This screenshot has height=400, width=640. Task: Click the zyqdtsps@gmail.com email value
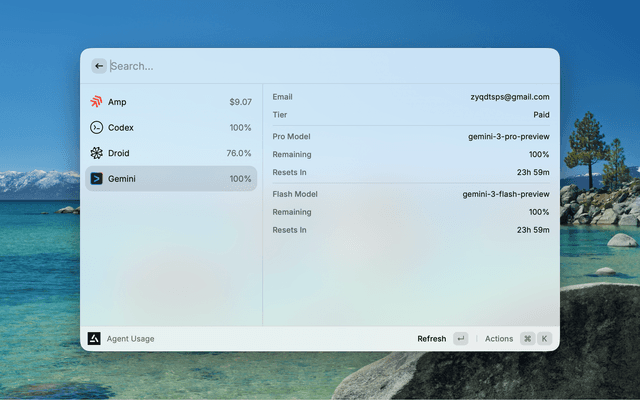[510, 97]
